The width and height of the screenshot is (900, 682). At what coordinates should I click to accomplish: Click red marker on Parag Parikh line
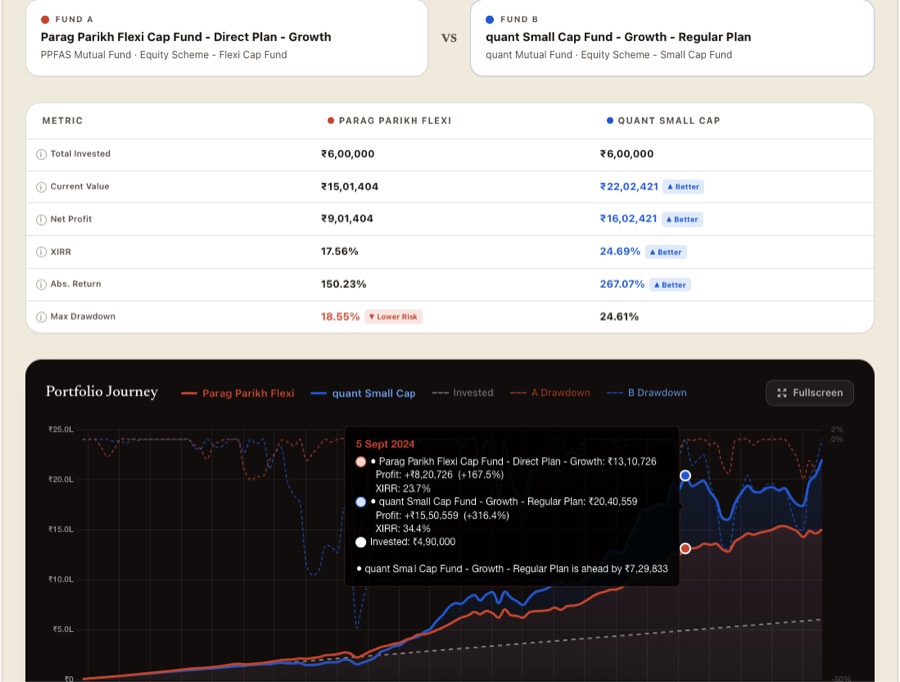coord(685,548)
